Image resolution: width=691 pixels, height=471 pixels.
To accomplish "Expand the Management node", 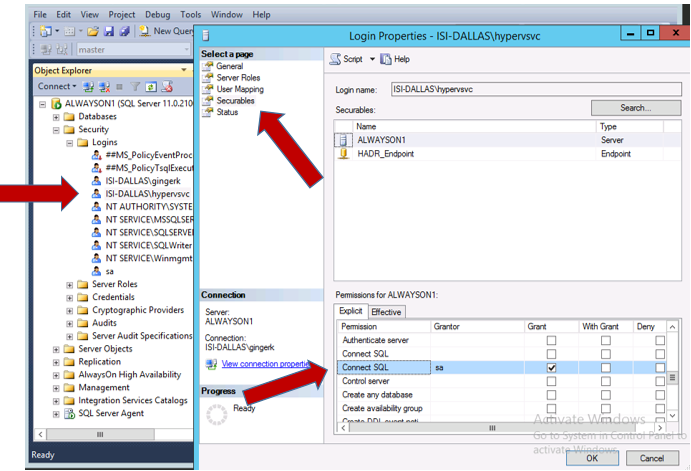I will [x=56, y=388].
